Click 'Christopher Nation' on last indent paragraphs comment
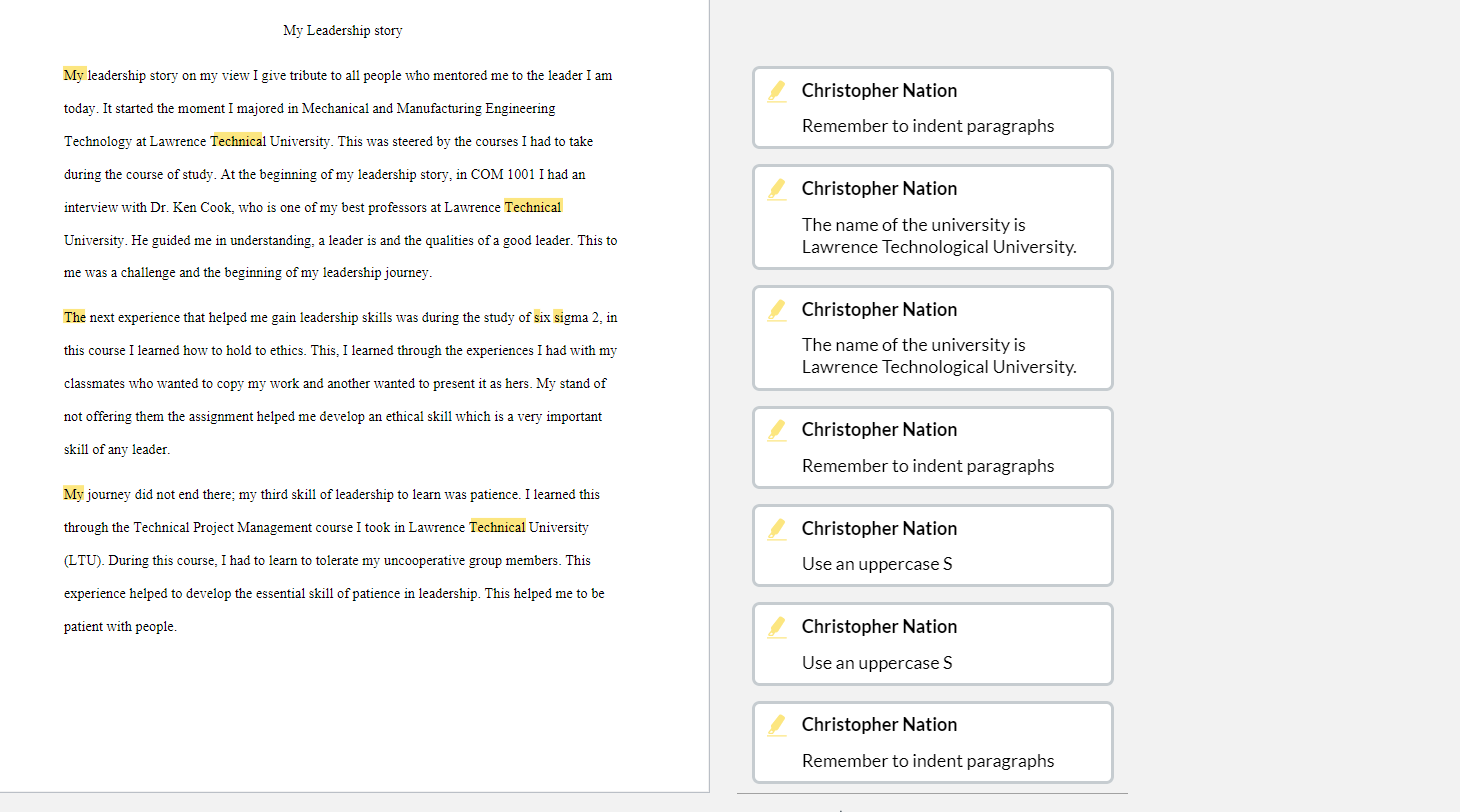The width and height of the screenshot is (1460, 812). coord(879,725)
